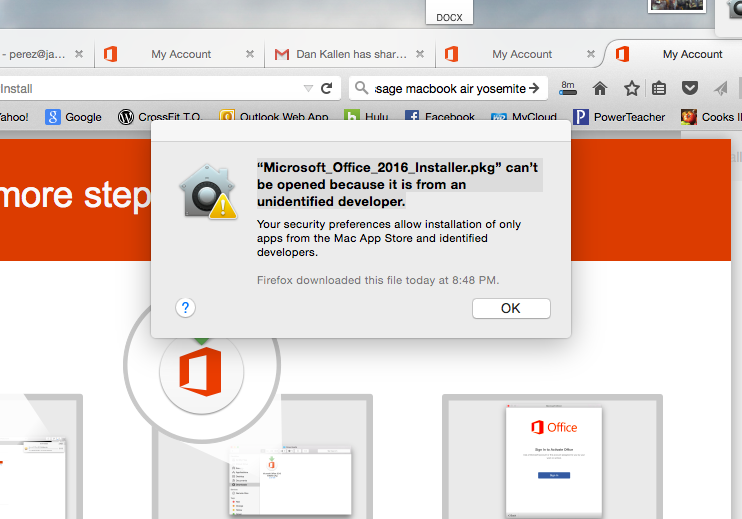Screen dimensions: 742x519
Task: Switch to perez@ja... tab
Action: pos(33,54)
